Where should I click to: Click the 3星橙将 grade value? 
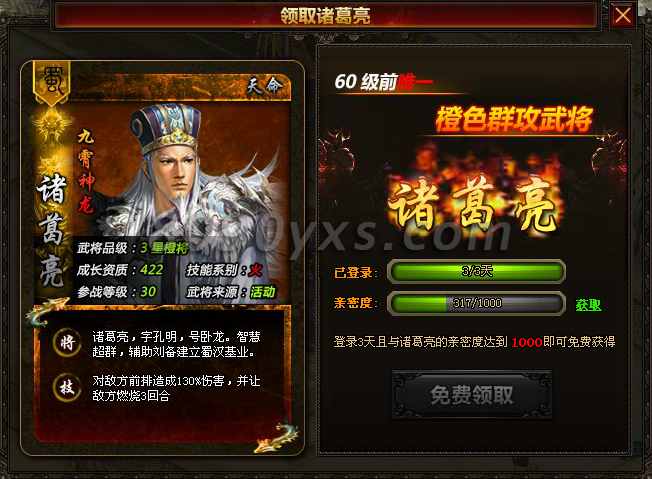[164, 248]
